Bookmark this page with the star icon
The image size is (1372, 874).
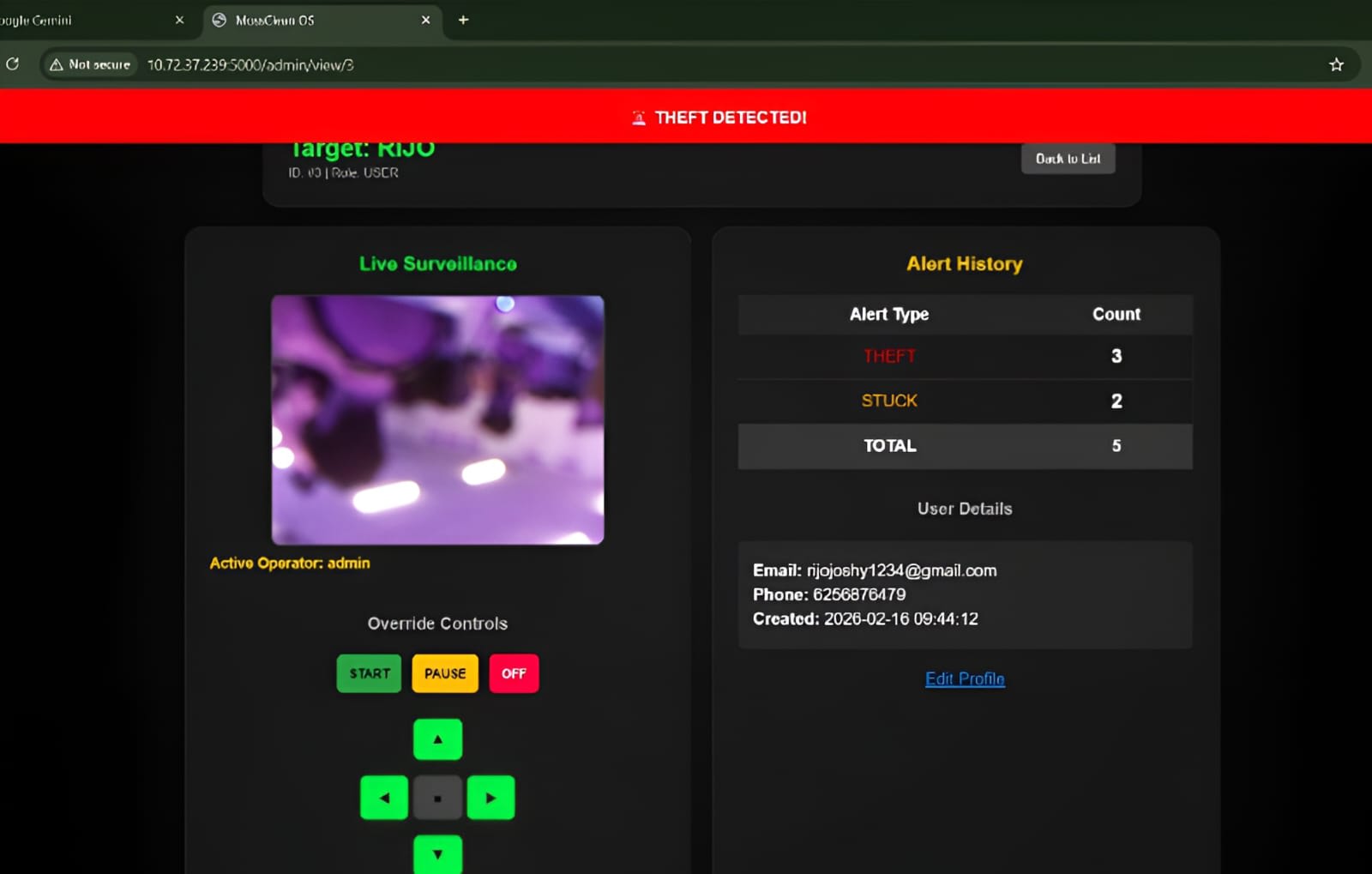coord(1336,64)
